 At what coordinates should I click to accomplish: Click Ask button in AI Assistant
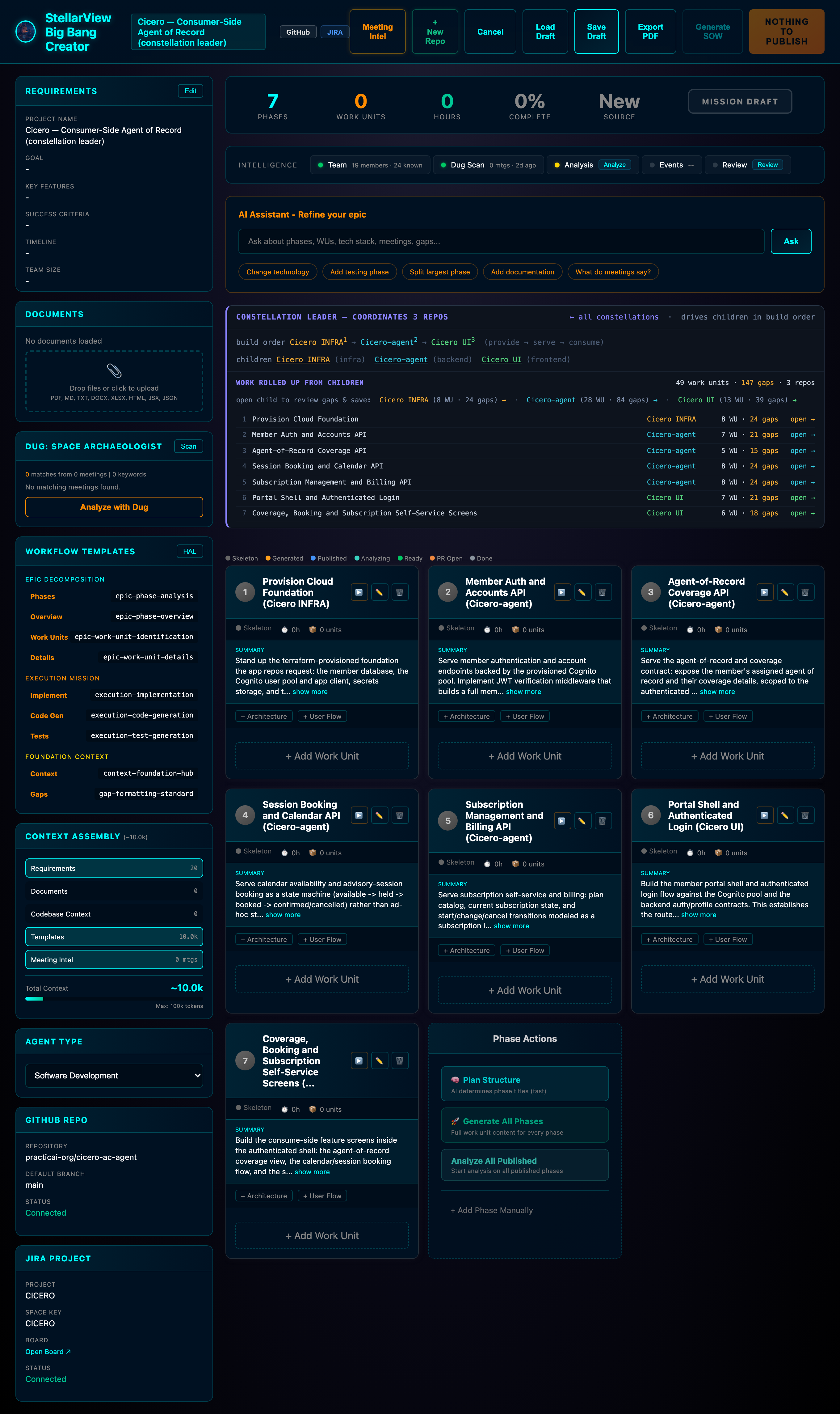coord(791,242)
